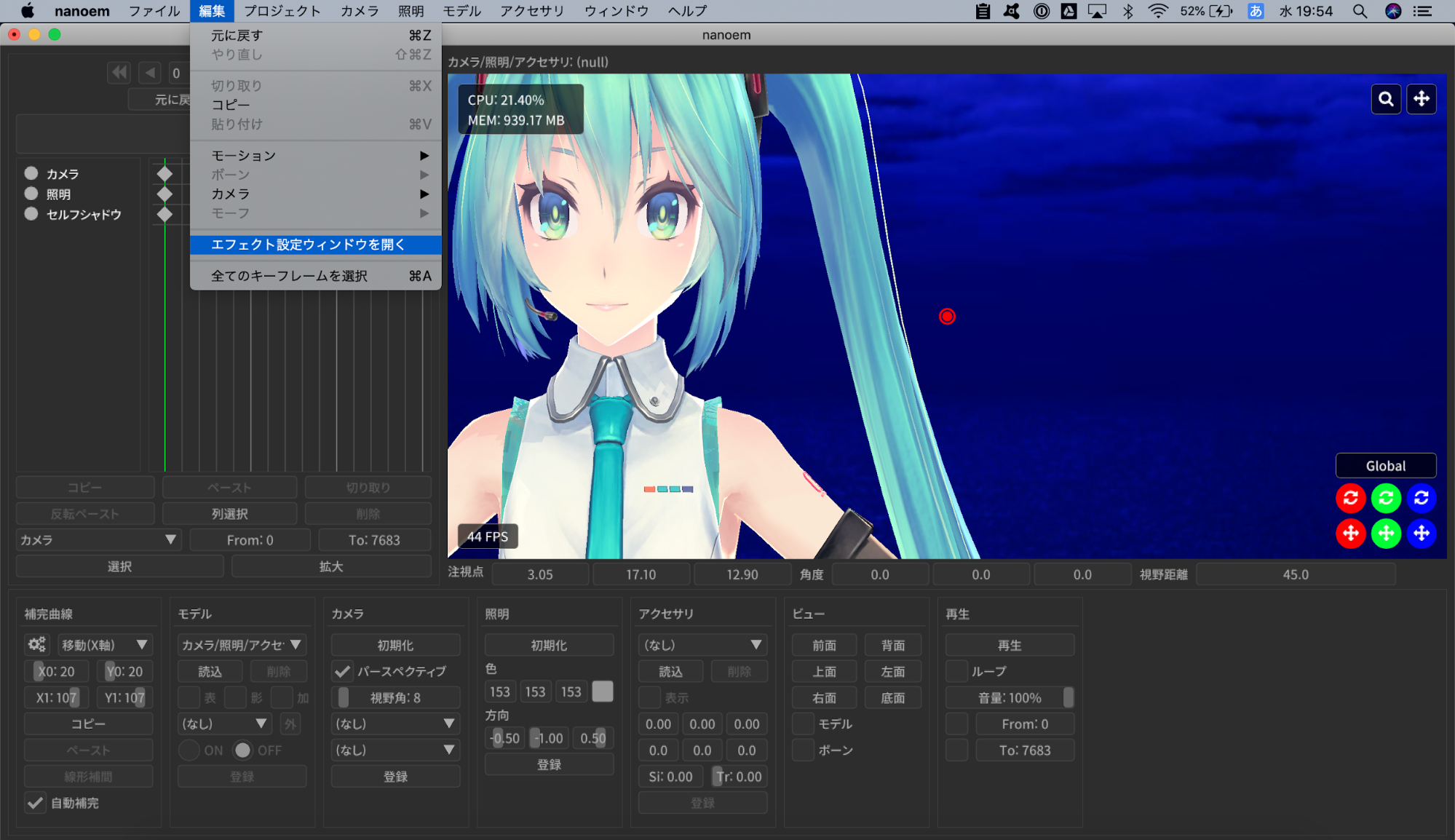Click the 前面 view button
The width and height of the screenshot is (1455, 840).
(x=825, y=645)
